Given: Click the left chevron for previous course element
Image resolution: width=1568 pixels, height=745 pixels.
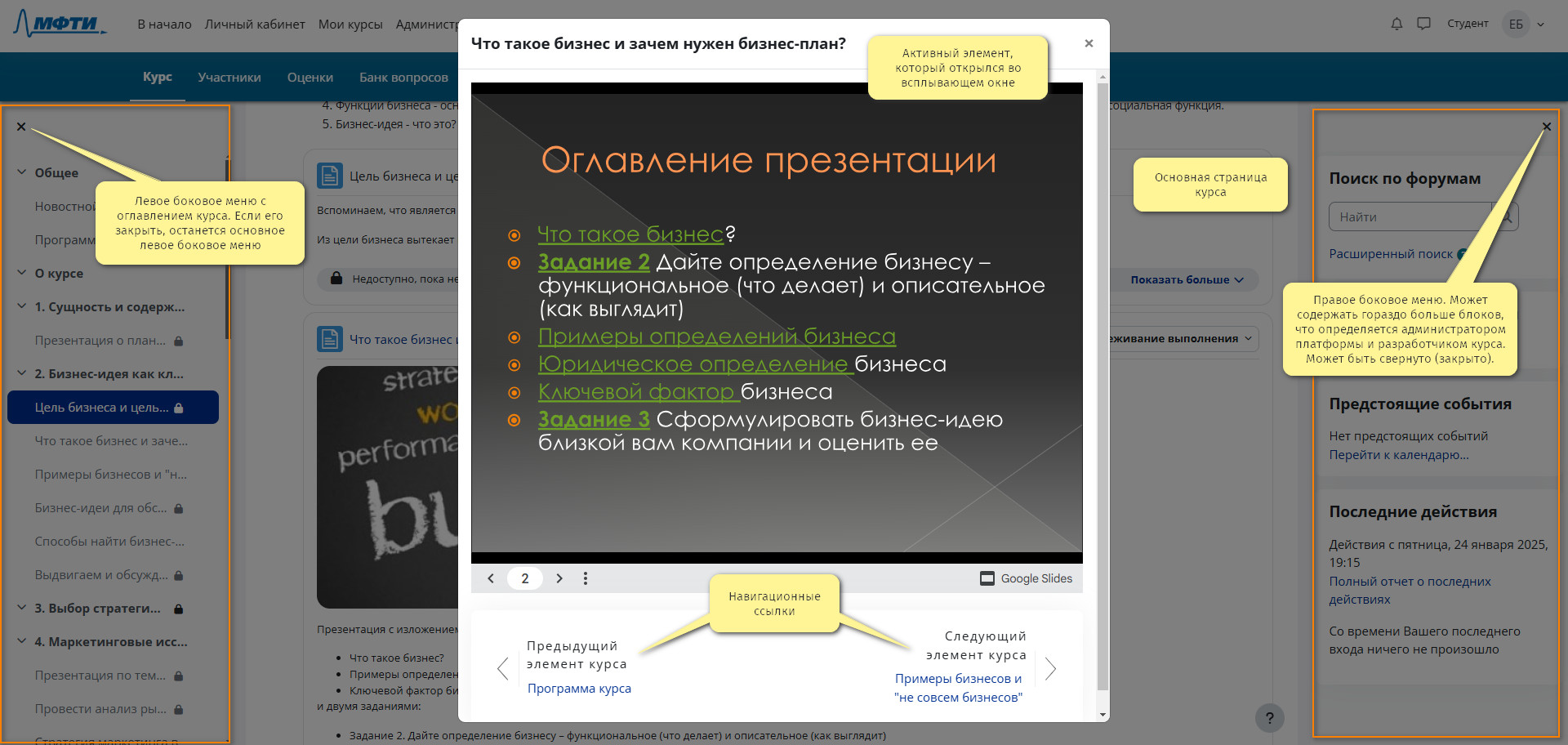Looking at the screenshot, I should coord(502,669).
